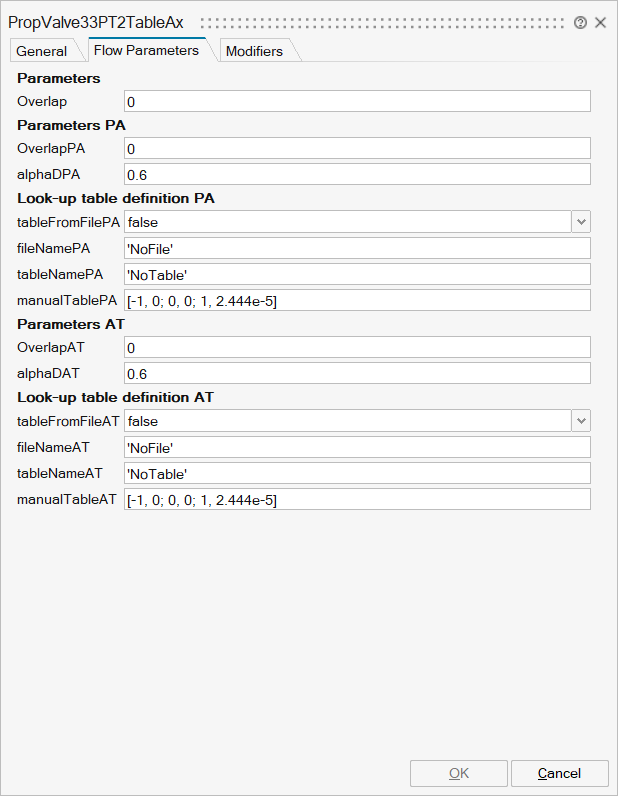Edit the alphaDAT value field

click(357, 373)
